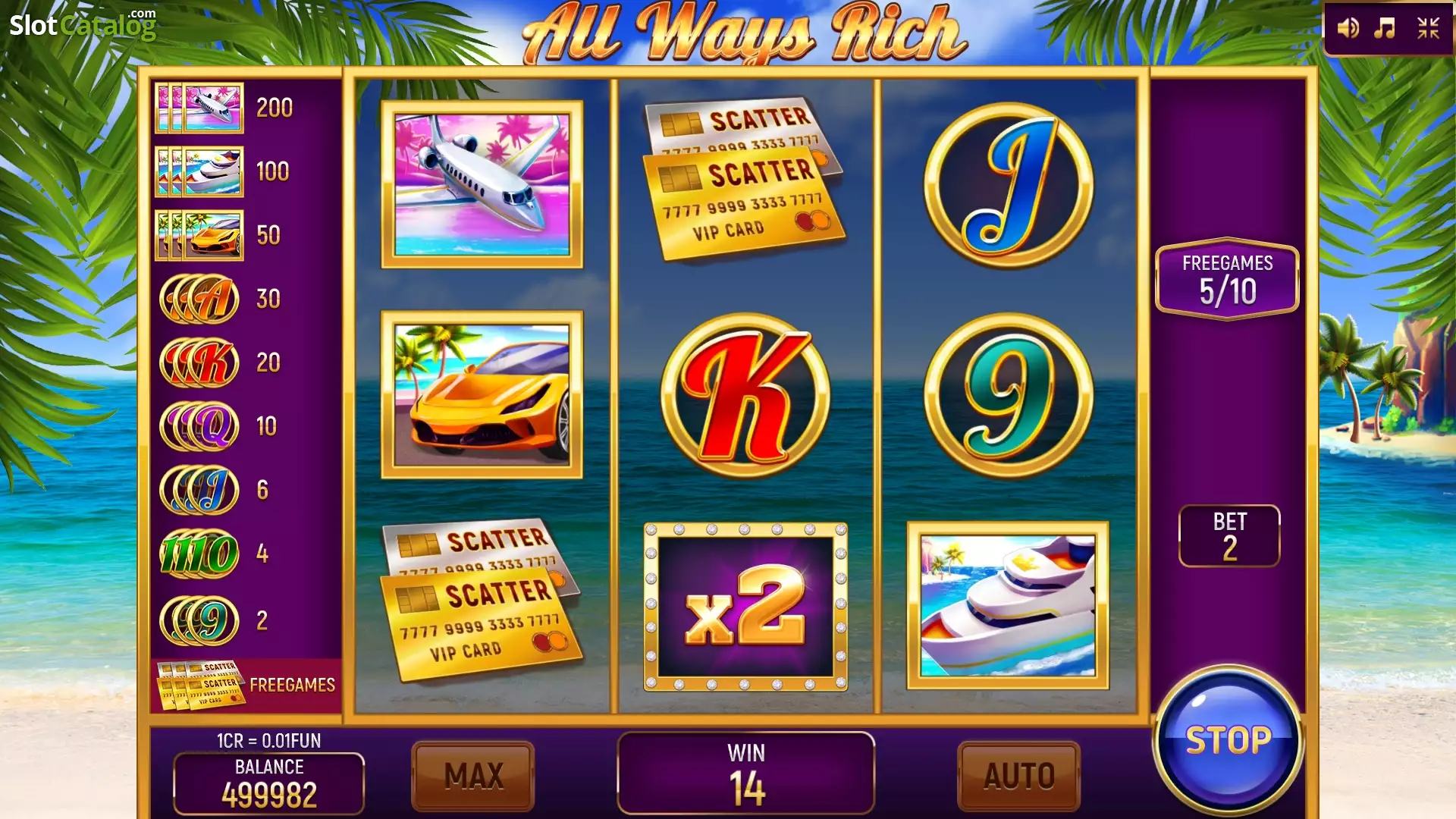
Task: Click the blue J symbol on reels
Action: [1009, 185]
